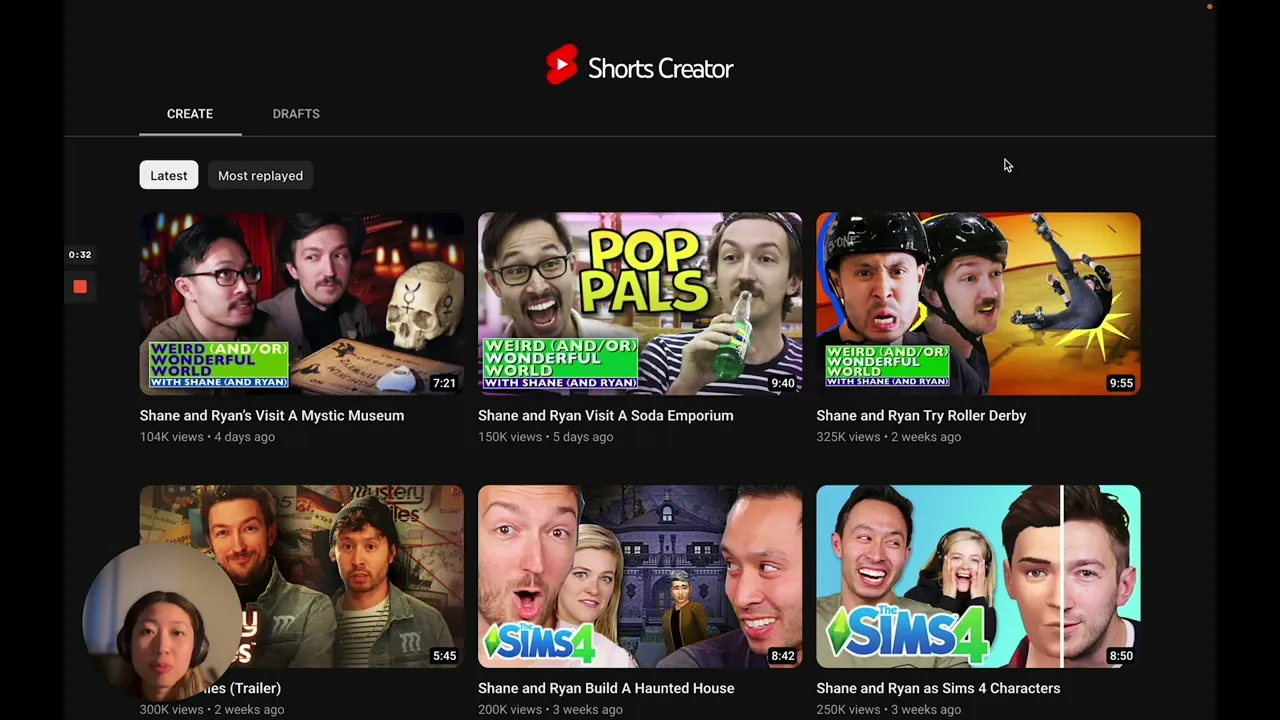Screen dimensions: 1280x720
Task: Open the Build A Haunted House thumbnail
Action: [x=640, y=577]
